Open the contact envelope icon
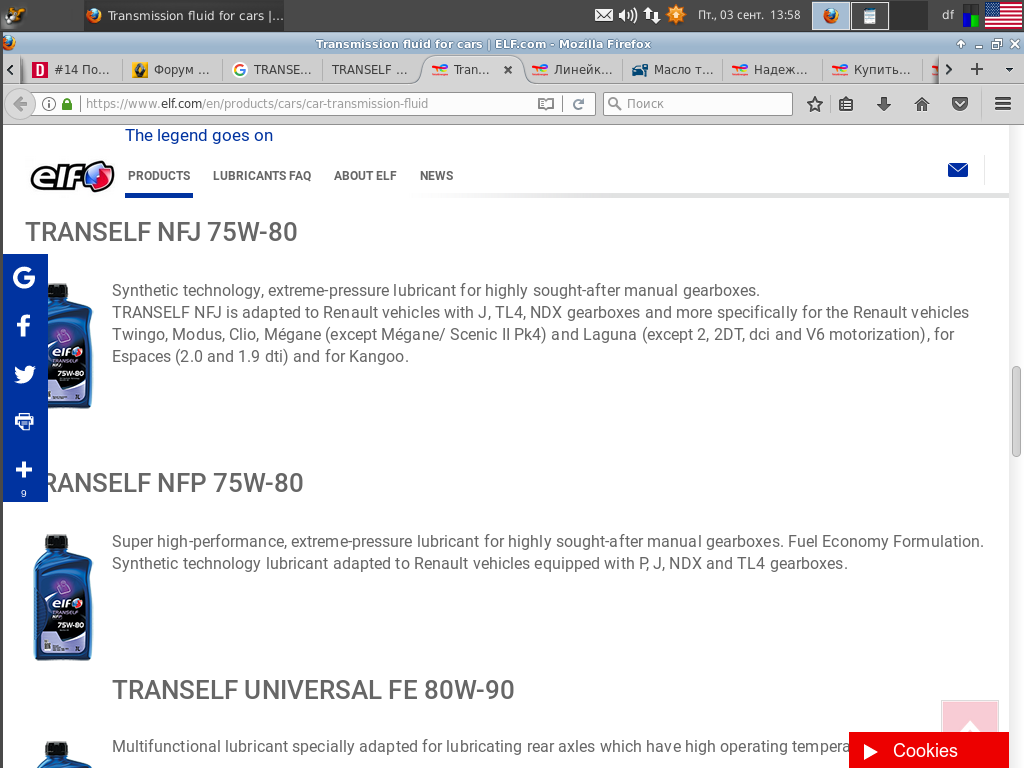Image resolution: width=1024 pixels, height=768 pixels. [957, 170]
